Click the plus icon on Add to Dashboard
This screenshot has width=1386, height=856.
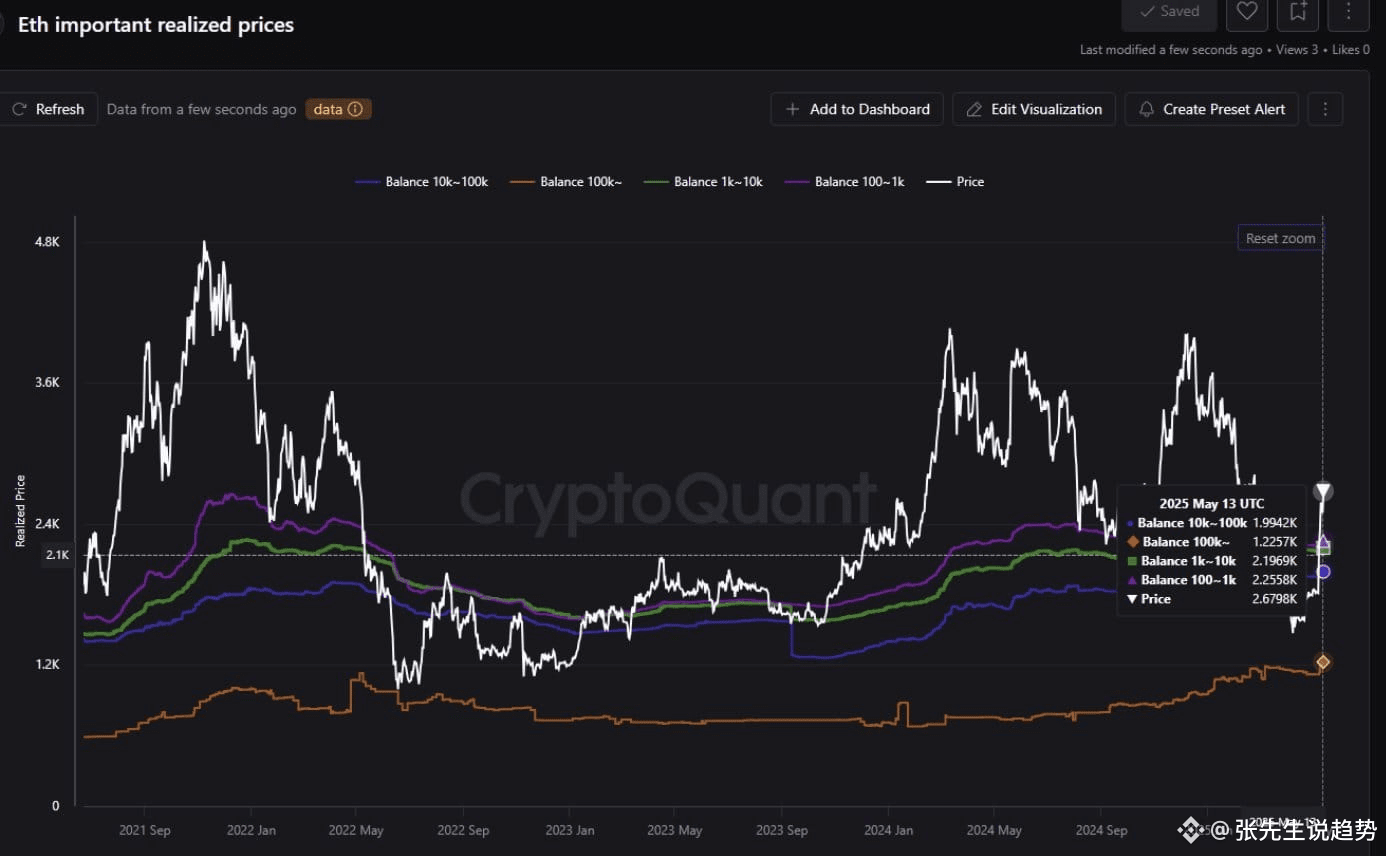(x=791, y=109)
